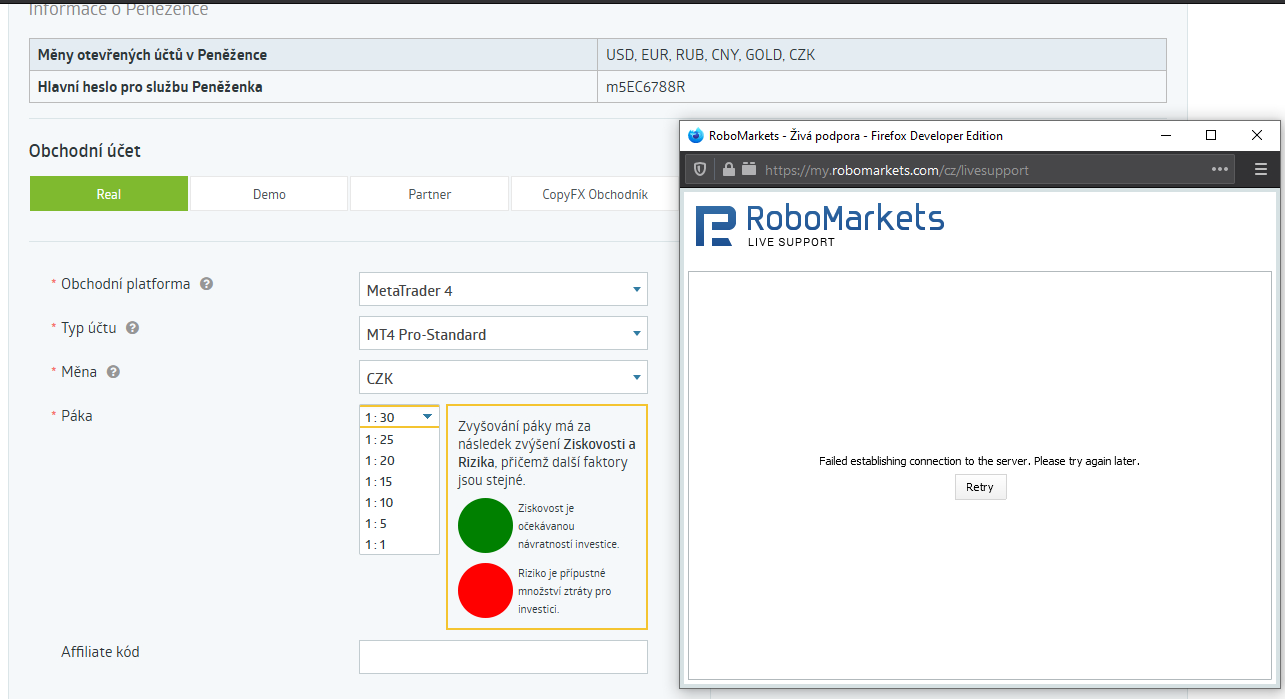Click help icon next to Měna
Viewport: 1285px width, 699px height.
pyautogui.click(x=113, y=372)
